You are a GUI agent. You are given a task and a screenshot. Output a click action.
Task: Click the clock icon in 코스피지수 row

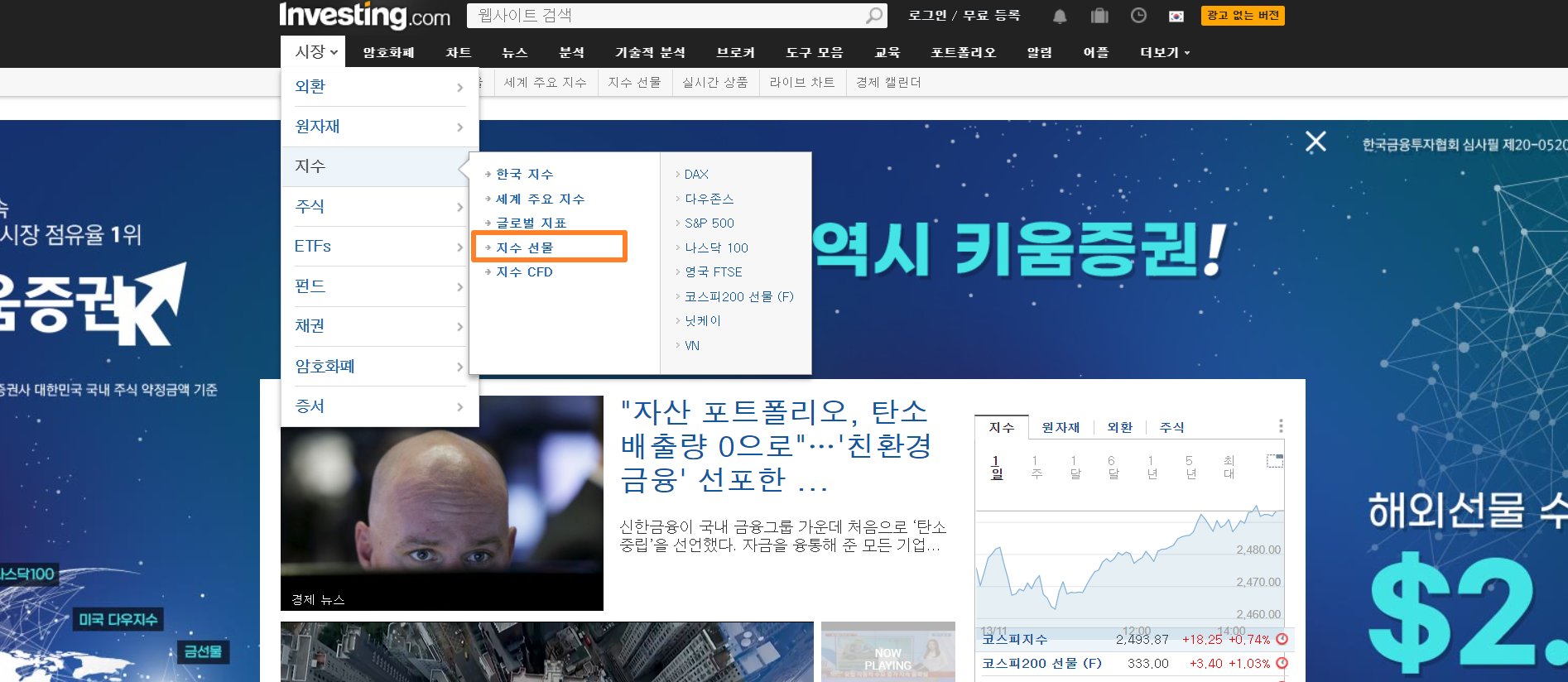(1282, 639)
